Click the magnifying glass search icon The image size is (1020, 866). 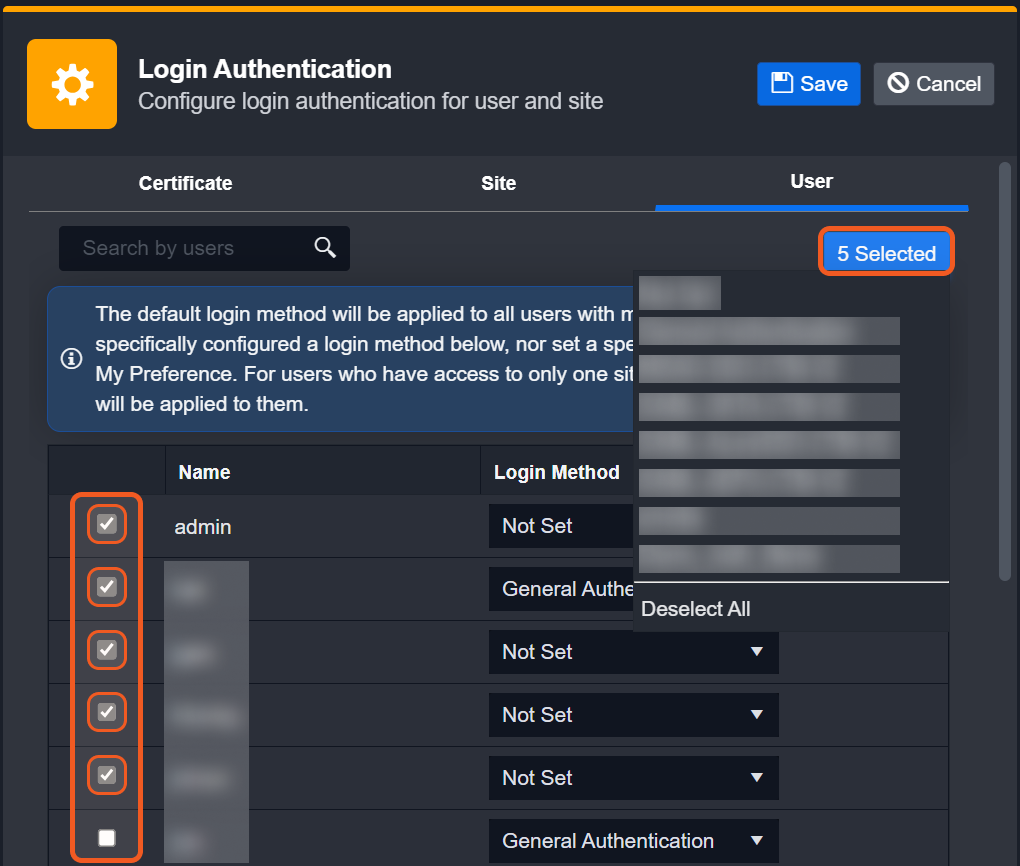pos(325,247)
